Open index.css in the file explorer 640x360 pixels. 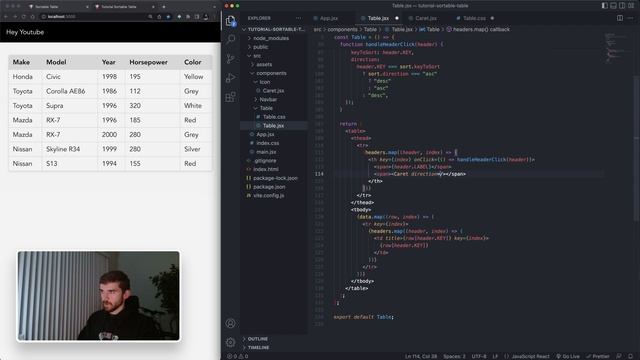[267, 143]
